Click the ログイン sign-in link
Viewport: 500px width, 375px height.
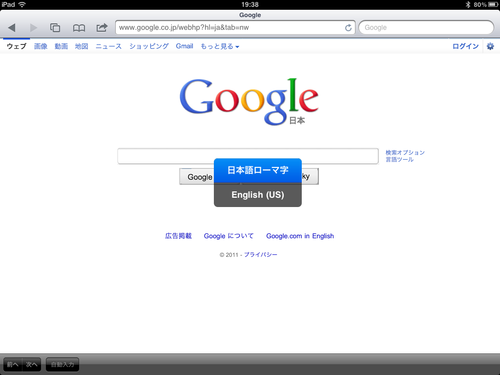click(465, 46)
